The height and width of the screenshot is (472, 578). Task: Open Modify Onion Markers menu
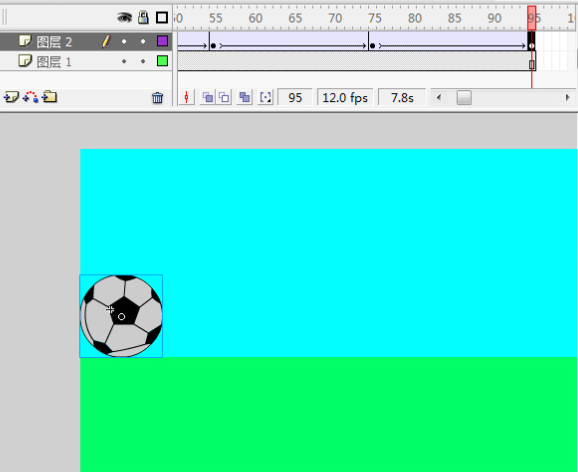point(265,98)
